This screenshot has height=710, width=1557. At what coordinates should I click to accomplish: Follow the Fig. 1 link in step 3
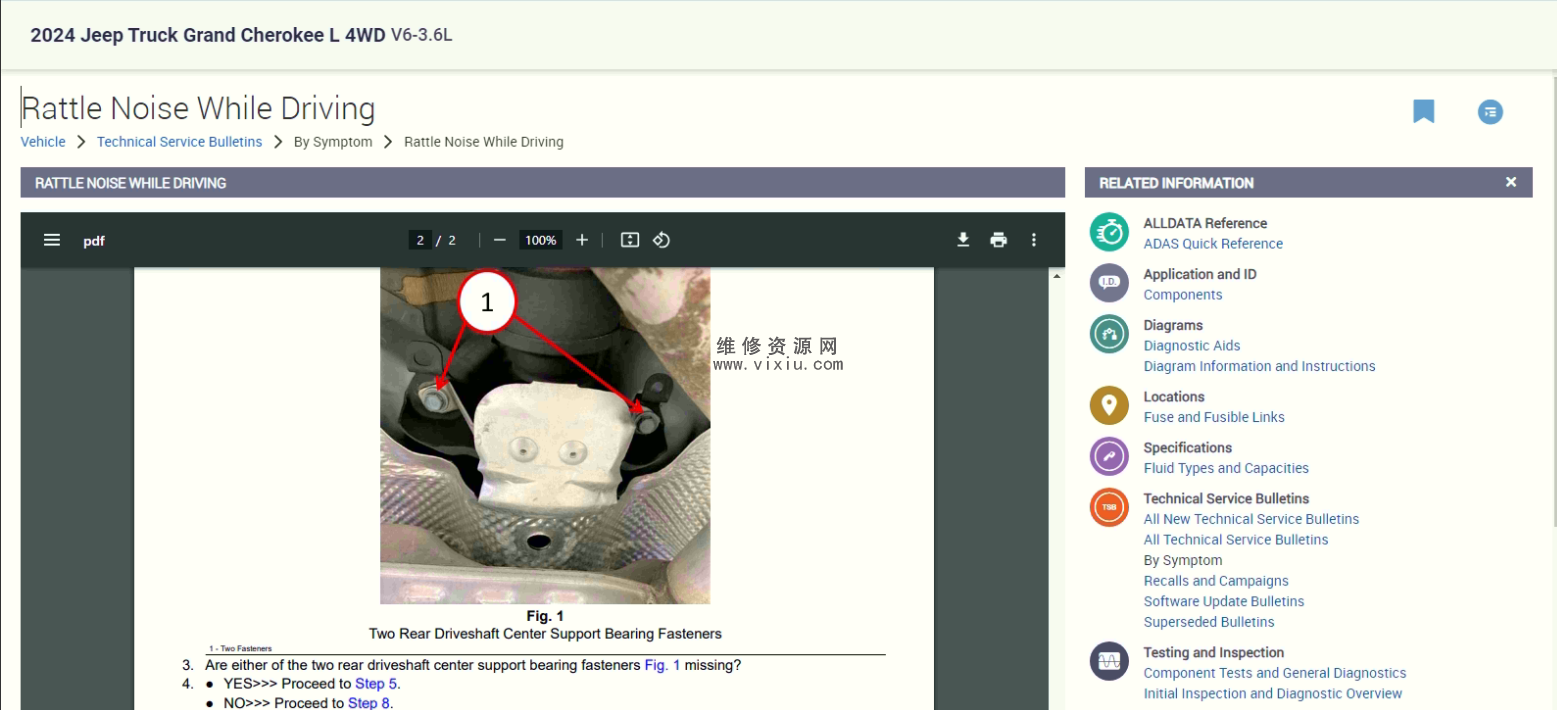[662, 665]
